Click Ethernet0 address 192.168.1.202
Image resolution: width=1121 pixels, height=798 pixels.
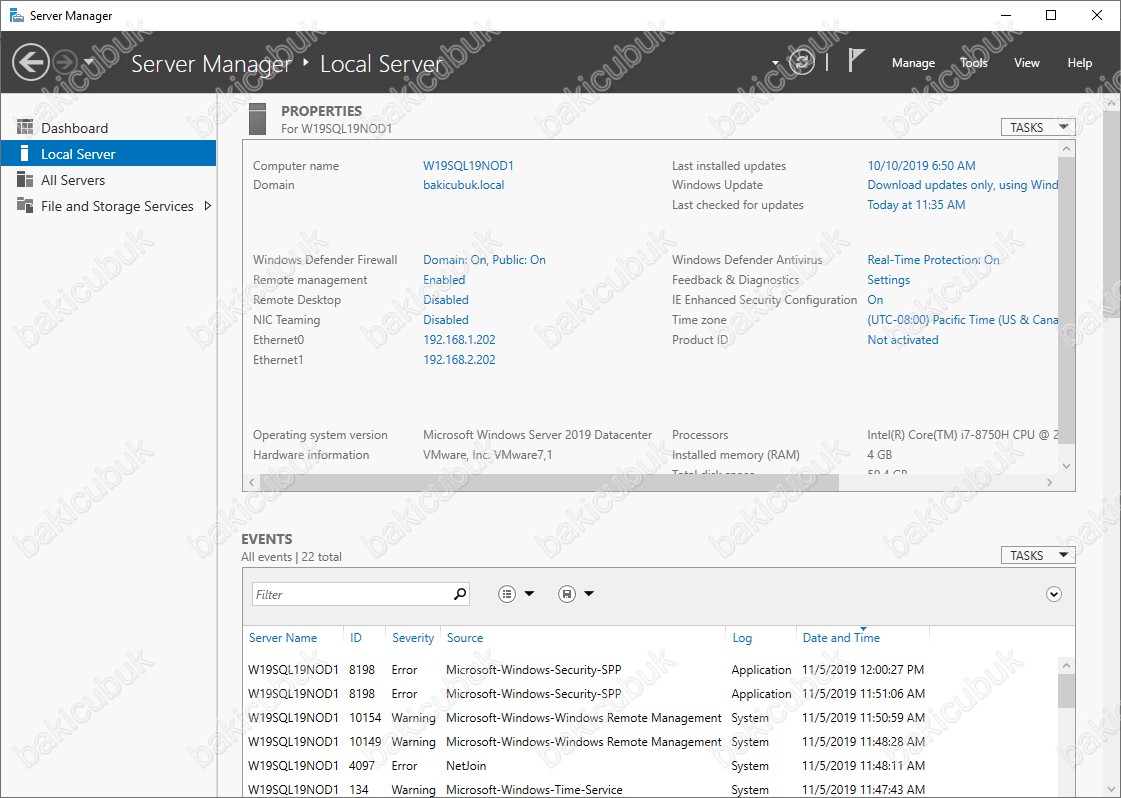coord(459,340)
